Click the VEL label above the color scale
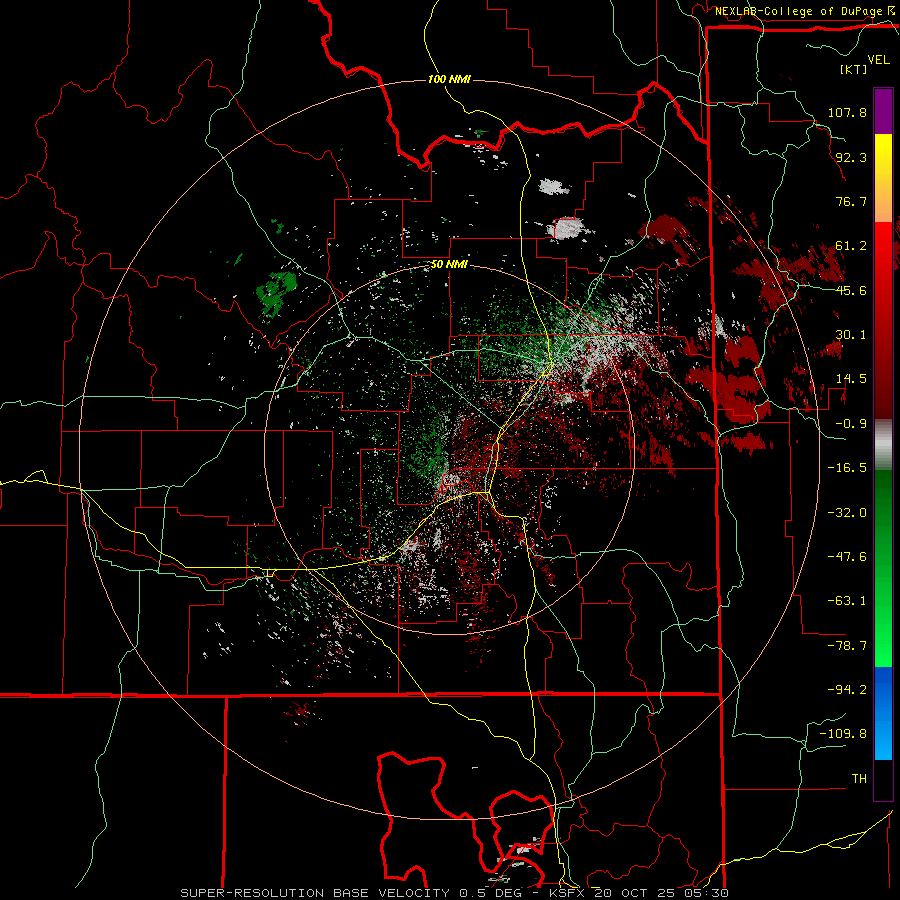This screenshot has height=900, width=900. 878,60
